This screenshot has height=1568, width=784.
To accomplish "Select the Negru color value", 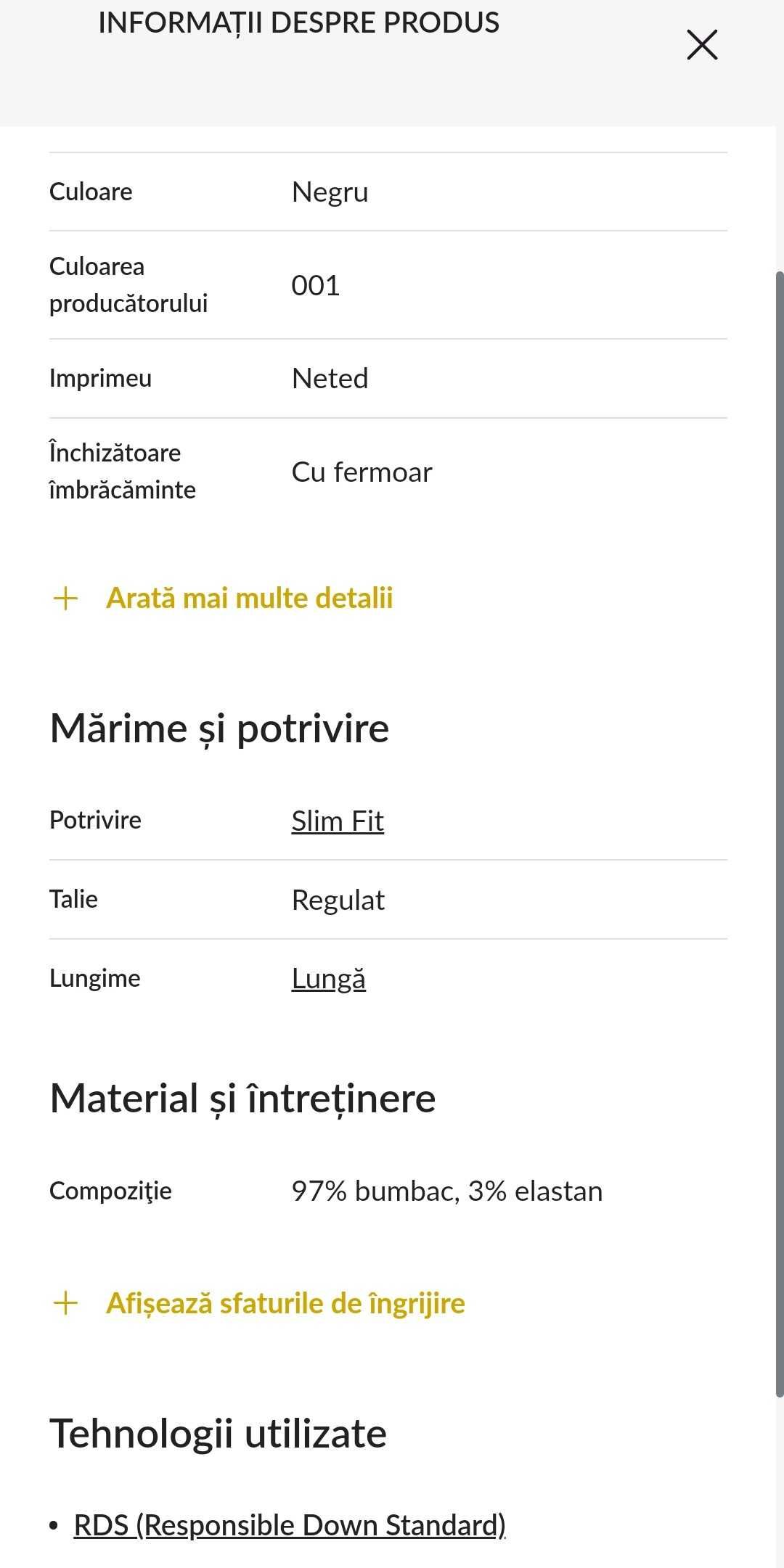I will [x=330, y=192].
